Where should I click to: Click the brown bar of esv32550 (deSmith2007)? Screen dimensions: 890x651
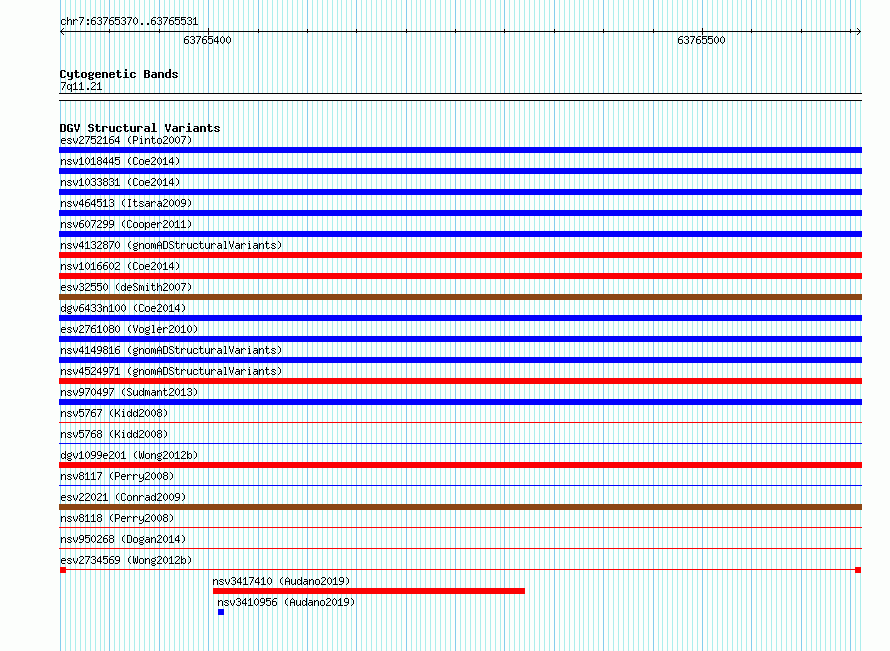(460, 297)
